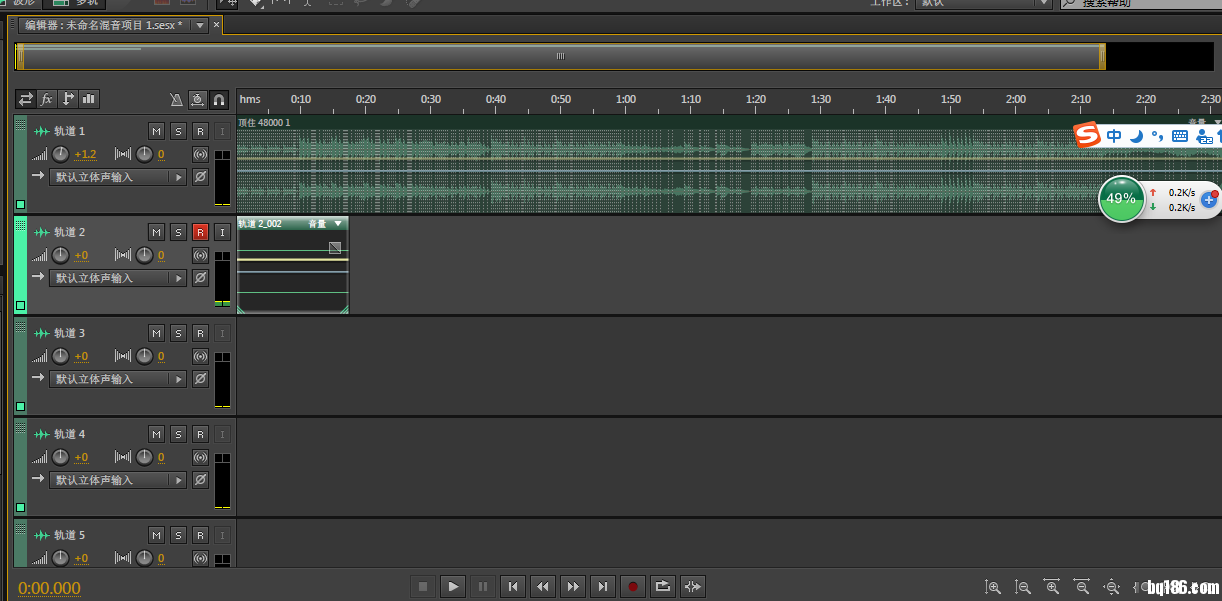The width and height of the screenshot is (1222, 601).
Task: Toggle the metronome icon above the tracks
Action: pos(176,99)
